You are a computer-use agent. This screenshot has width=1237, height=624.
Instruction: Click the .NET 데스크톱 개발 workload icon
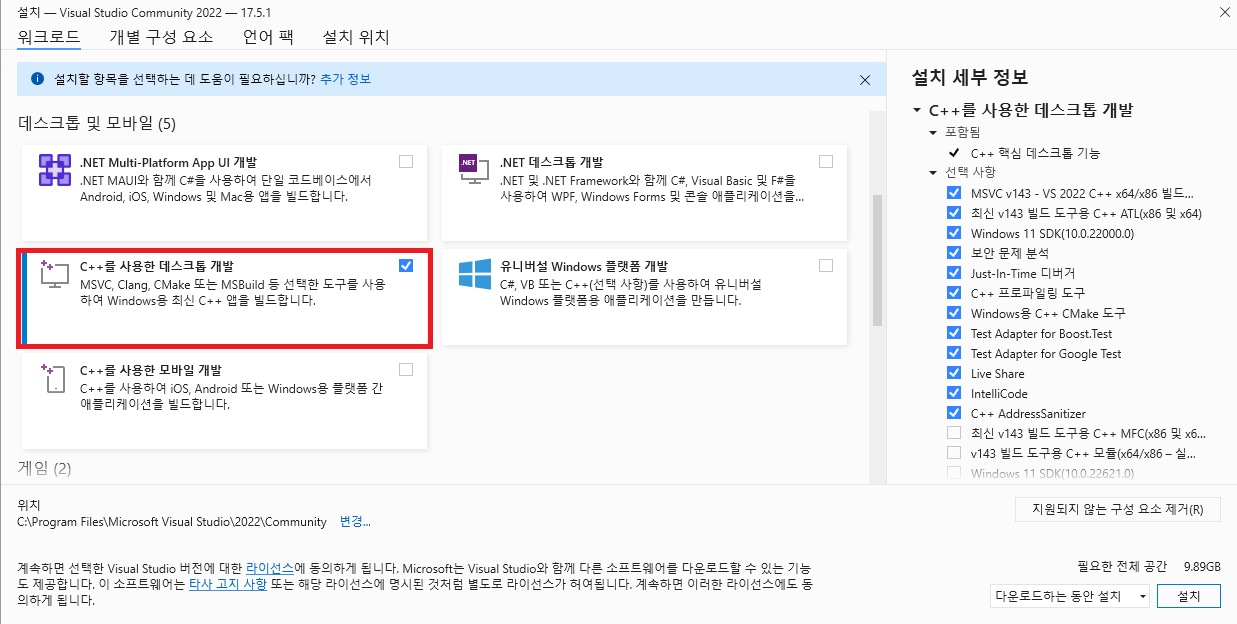pyautogui.click(x=473, y=170)
